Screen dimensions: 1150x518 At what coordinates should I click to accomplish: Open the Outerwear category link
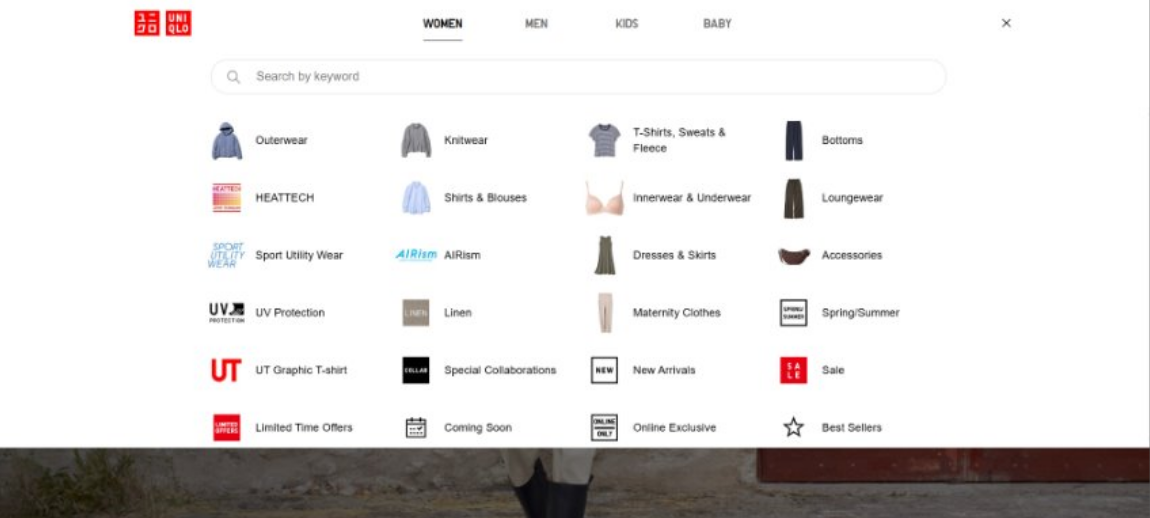(x=281, y=141)
